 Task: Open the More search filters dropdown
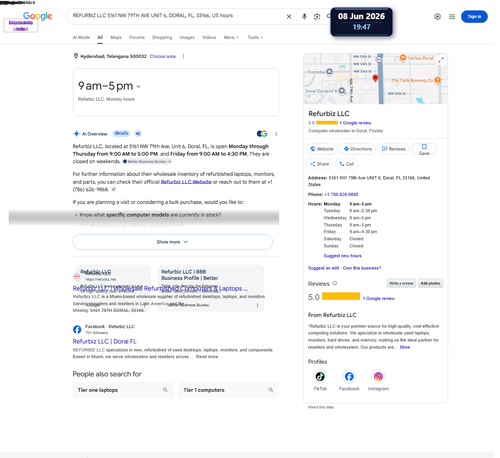pyautogui.click(x=231, y=37)
